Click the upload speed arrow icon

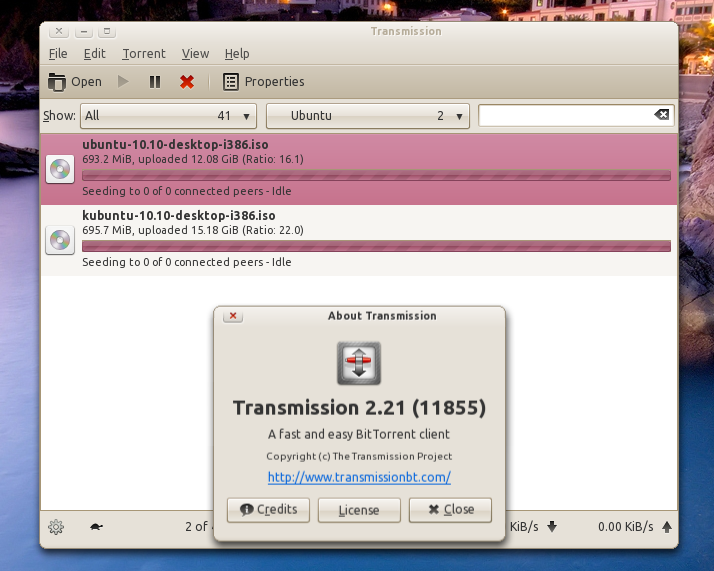click(667, 527)
